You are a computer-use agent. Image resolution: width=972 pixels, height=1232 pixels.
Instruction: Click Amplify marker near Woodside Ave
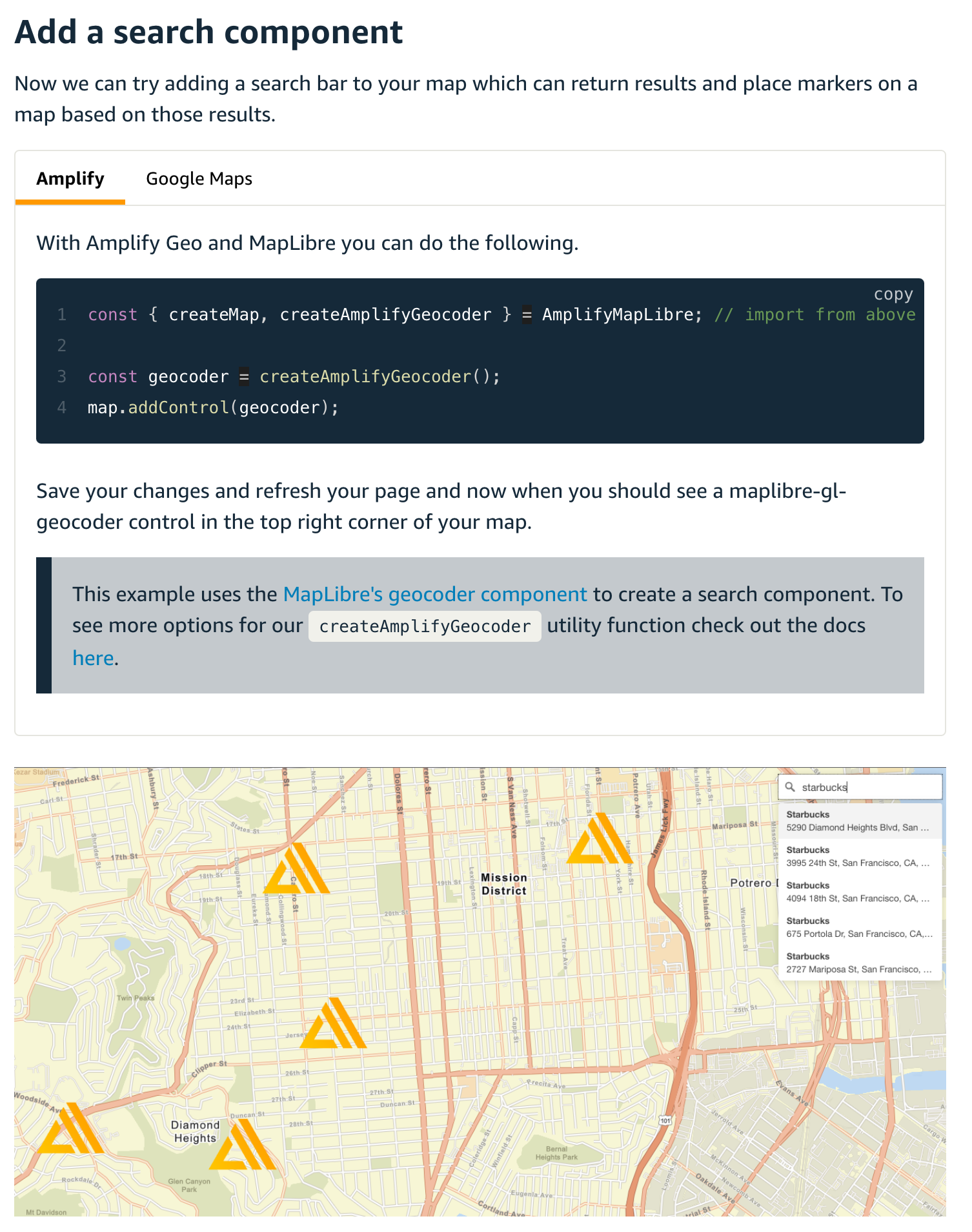[x=70, y=1127]
